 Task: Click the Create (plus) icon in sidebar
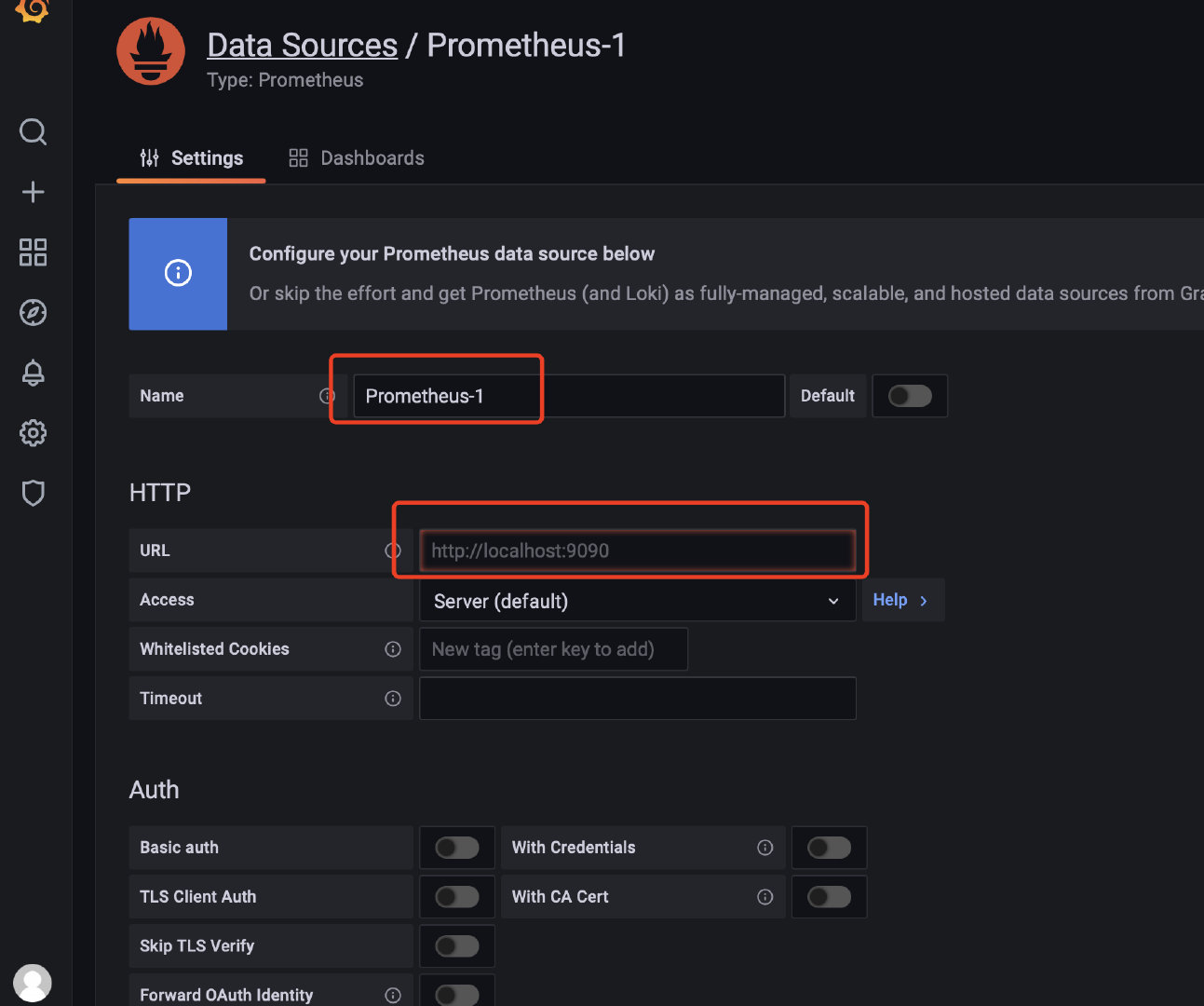click(x=33, y=192)
